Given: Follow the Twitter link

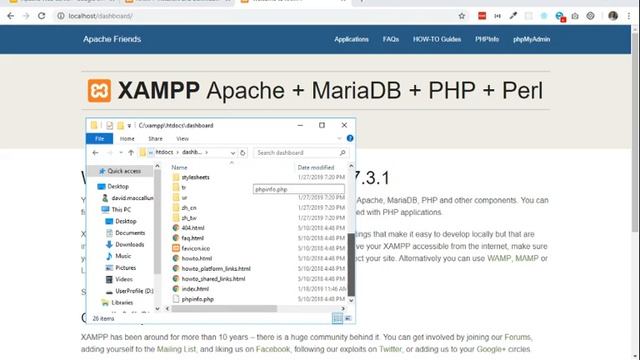Looking at the screenshot, I should click(390, 349).
